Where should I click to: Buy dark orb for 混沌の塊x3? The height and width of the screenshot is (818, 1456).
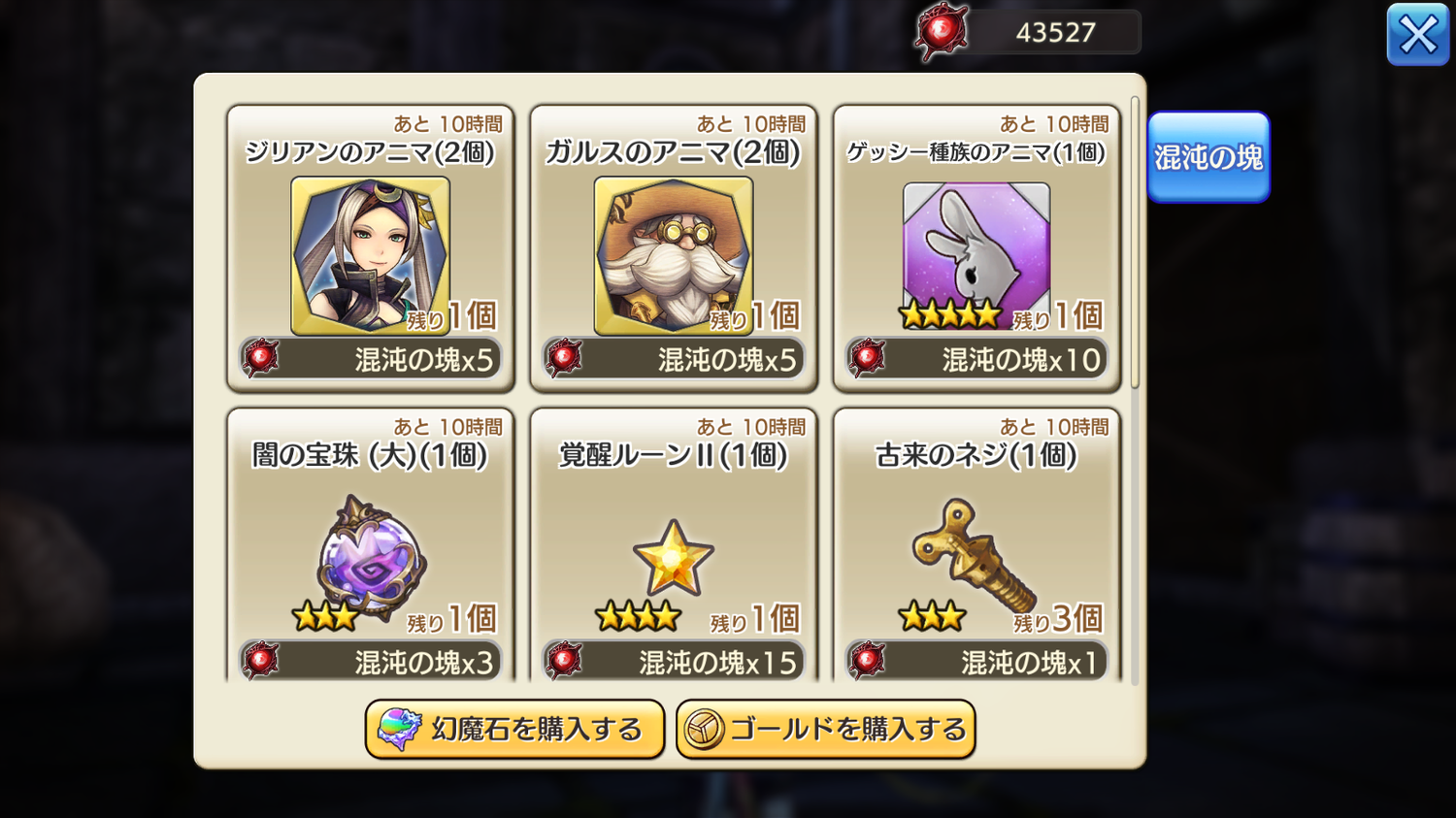pos(371,661)
